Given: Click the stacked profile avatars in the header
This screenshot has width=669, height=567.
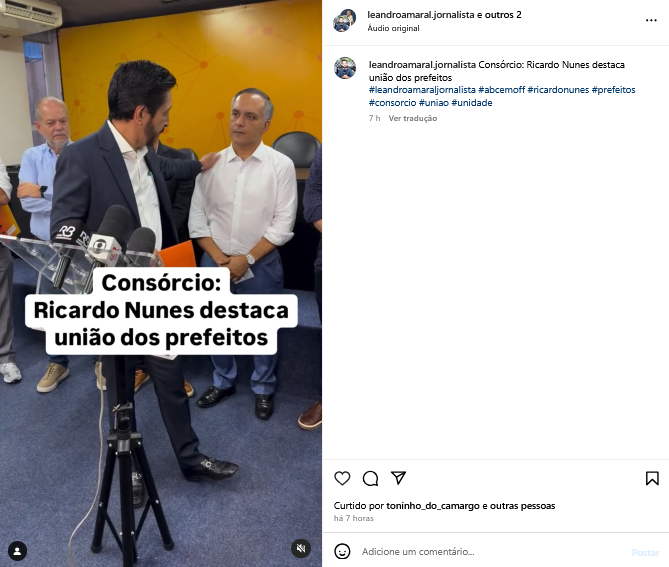Looking at the screenshot, I should coord(345,20).
